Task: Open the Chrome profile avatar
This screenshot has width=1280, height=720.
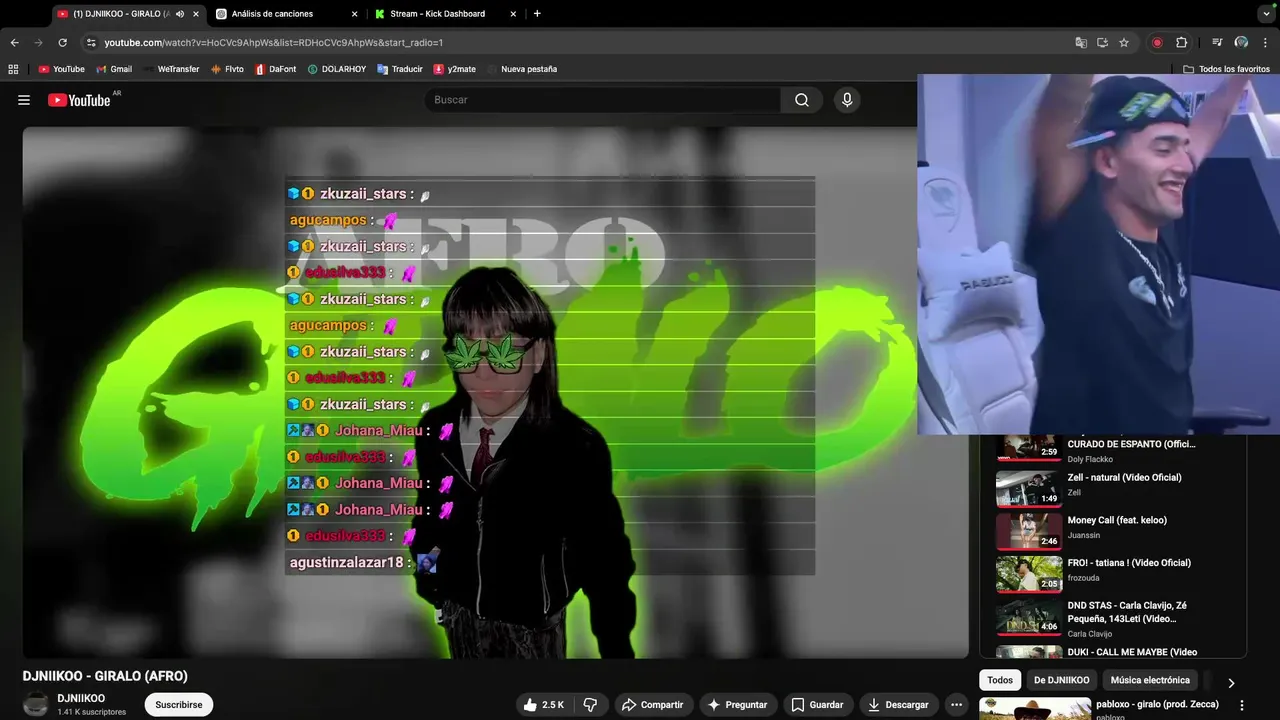Action: click(1241, 43)
